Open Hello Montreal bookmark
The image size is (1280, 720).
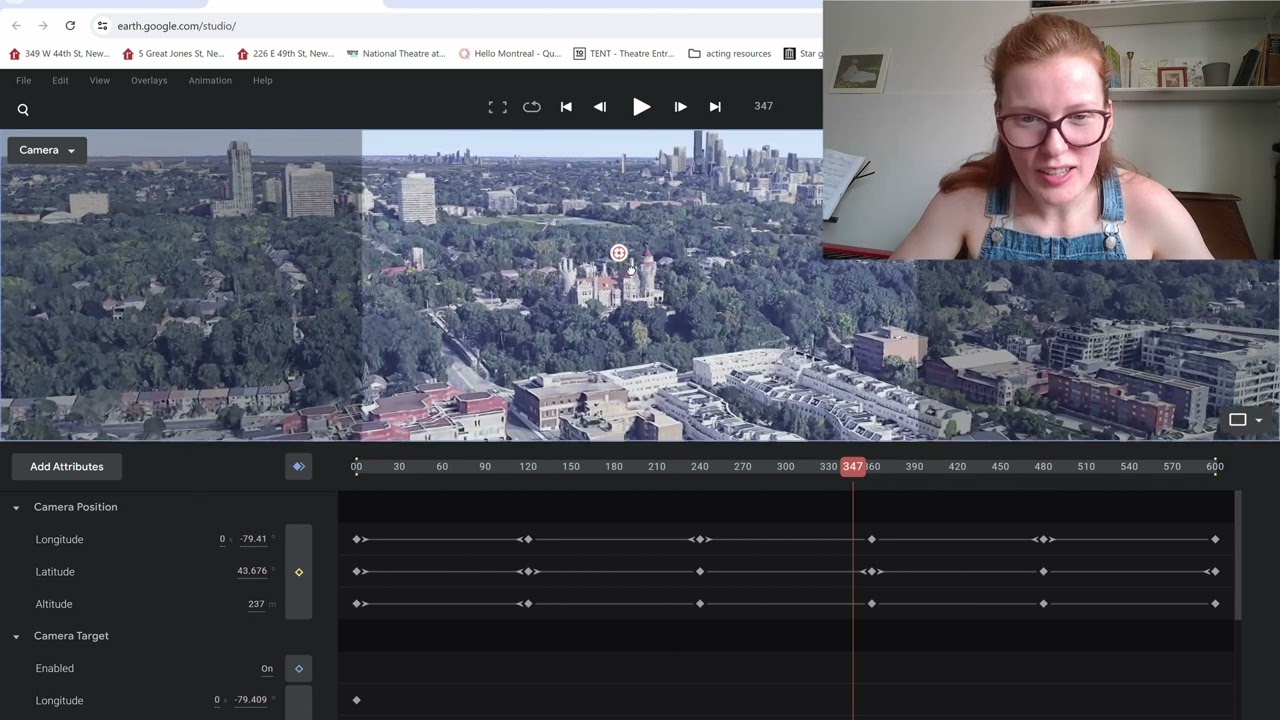[510, 53]
